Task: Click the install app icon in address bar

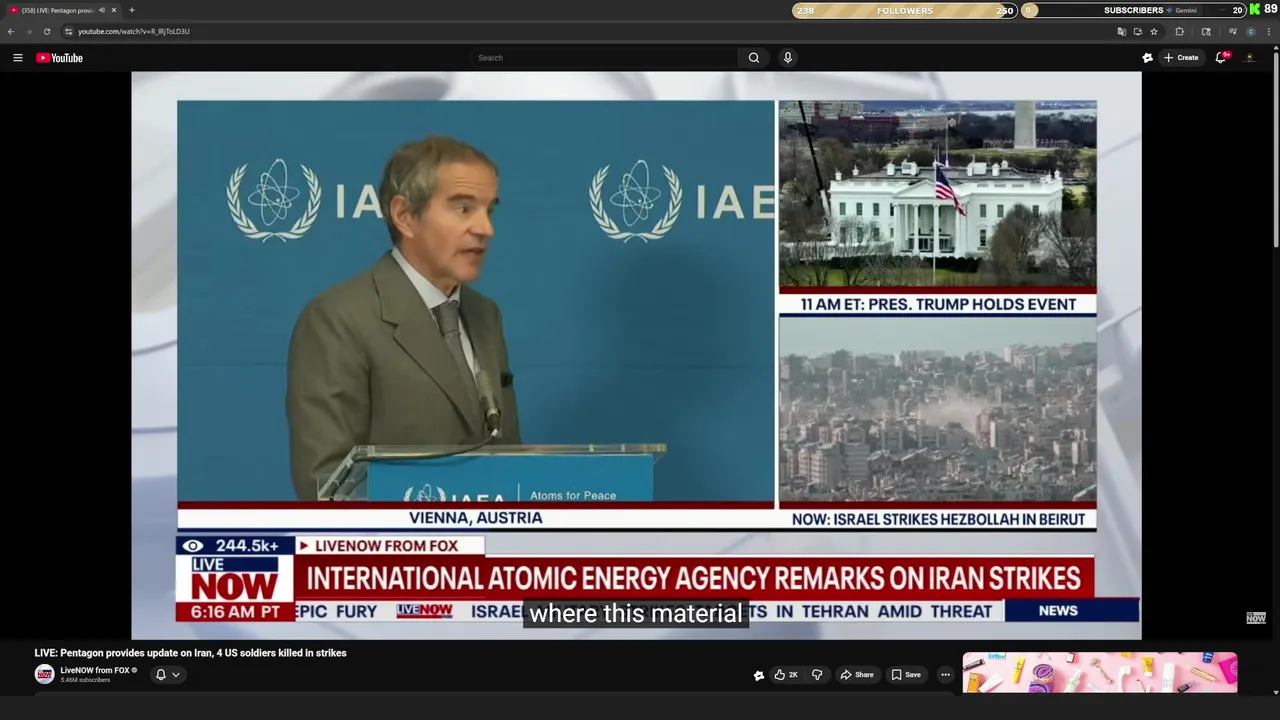Action: click(x=1138, y=31)
